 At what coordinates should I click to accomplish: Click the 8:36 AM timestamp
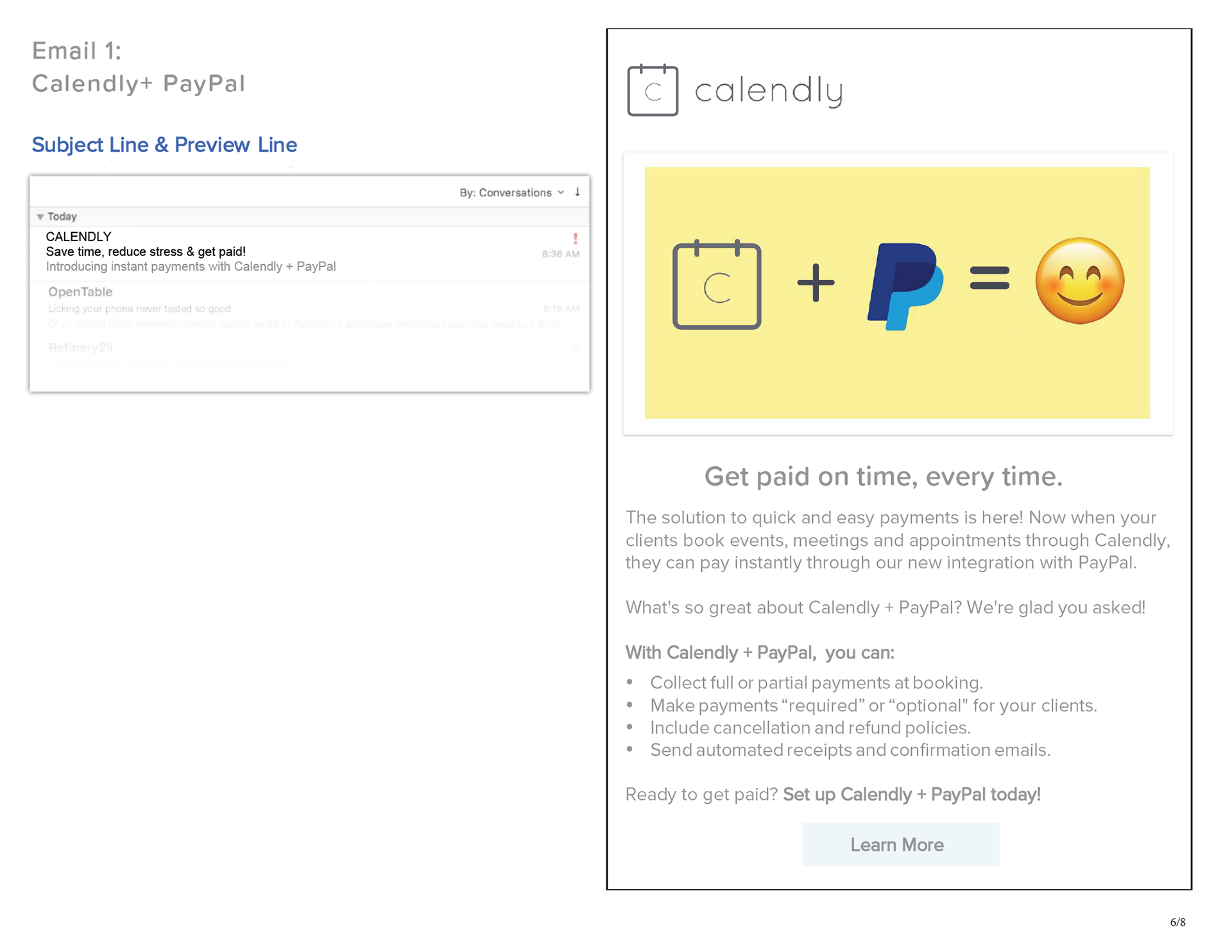click(560, 254)
